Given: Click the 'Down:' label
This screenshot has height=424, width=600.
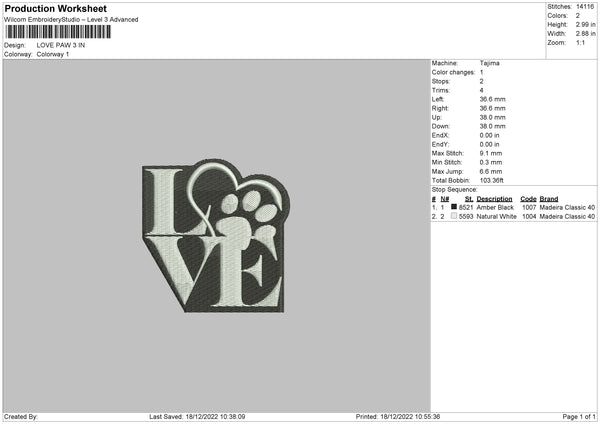Looking at the screenshot, I should pyautogui.click(x=440, y=126).
